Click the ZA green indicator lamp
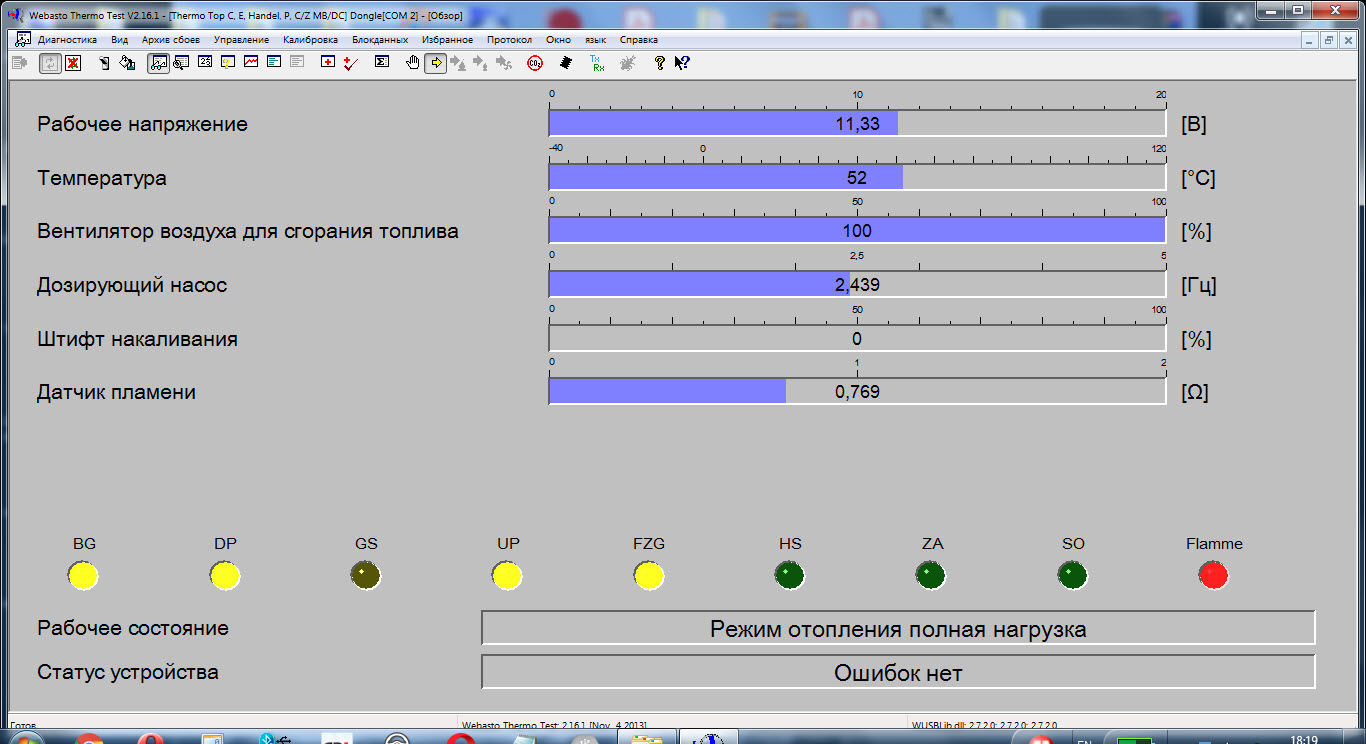Screen dimensions: 1366x744 (x=931, y=576)
